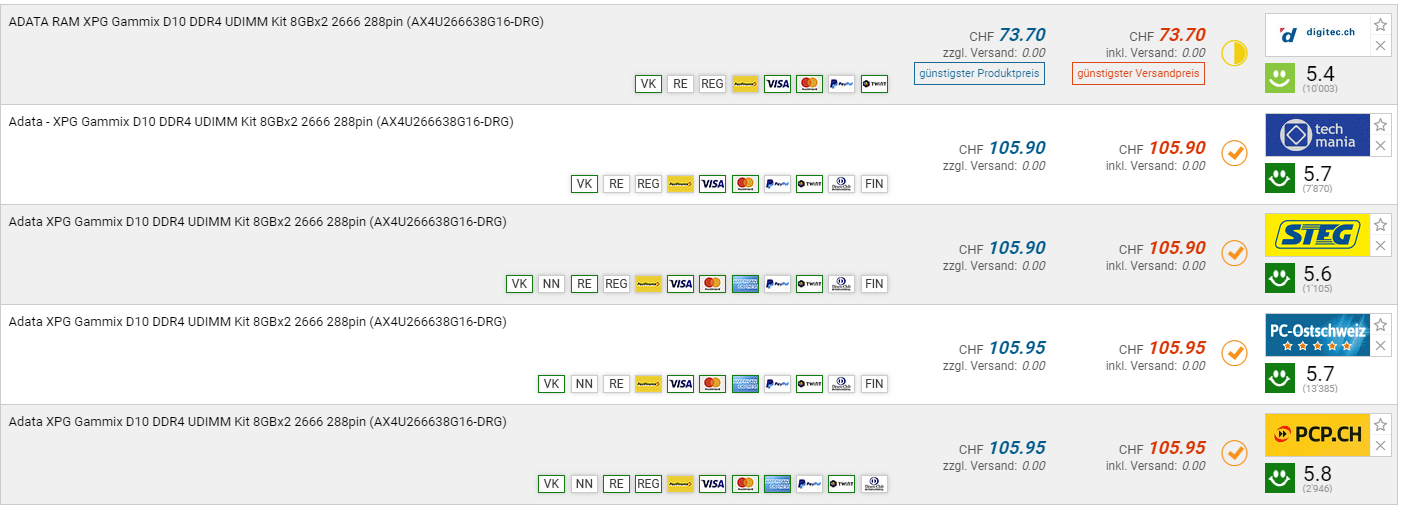Click the orange checkmark availability icon for STEG

pos(1235,253)
